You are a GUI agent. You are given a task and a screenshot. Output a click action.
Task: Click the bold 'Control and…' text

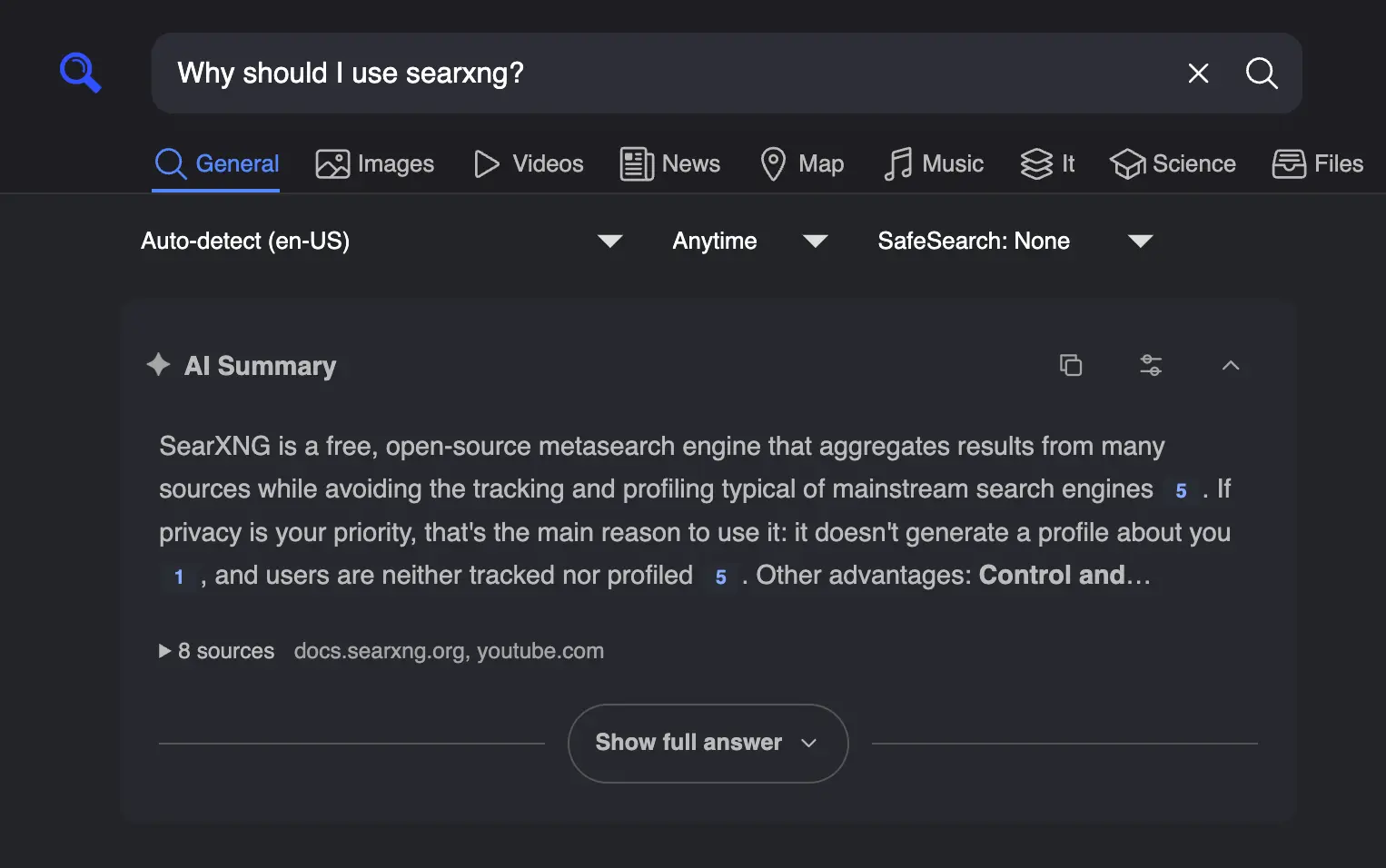point(1064,576)
